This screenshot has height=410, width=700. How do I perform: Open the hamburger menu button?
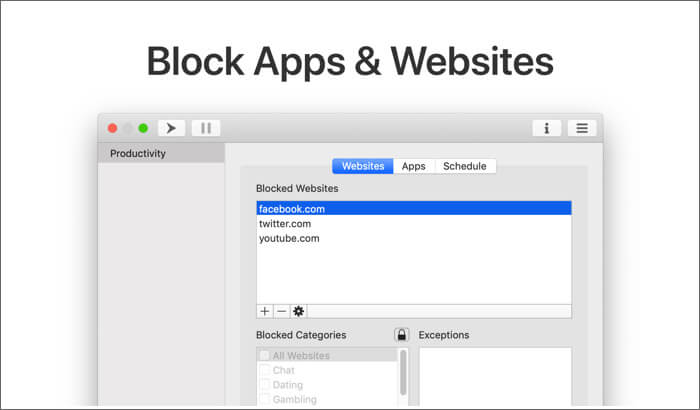click(x=582, y=128)
